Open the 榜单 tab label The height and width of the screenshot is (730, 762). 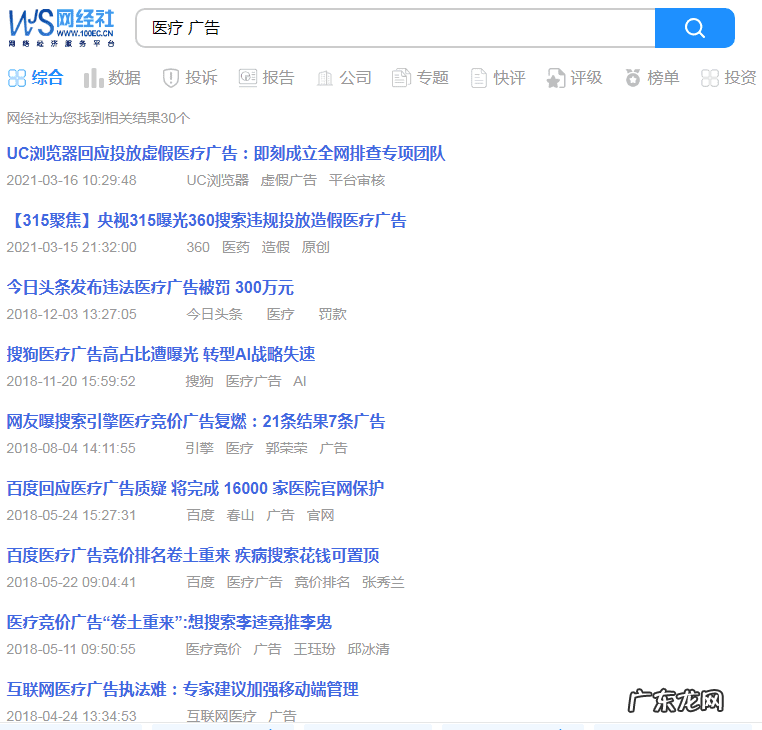[663, 78]
